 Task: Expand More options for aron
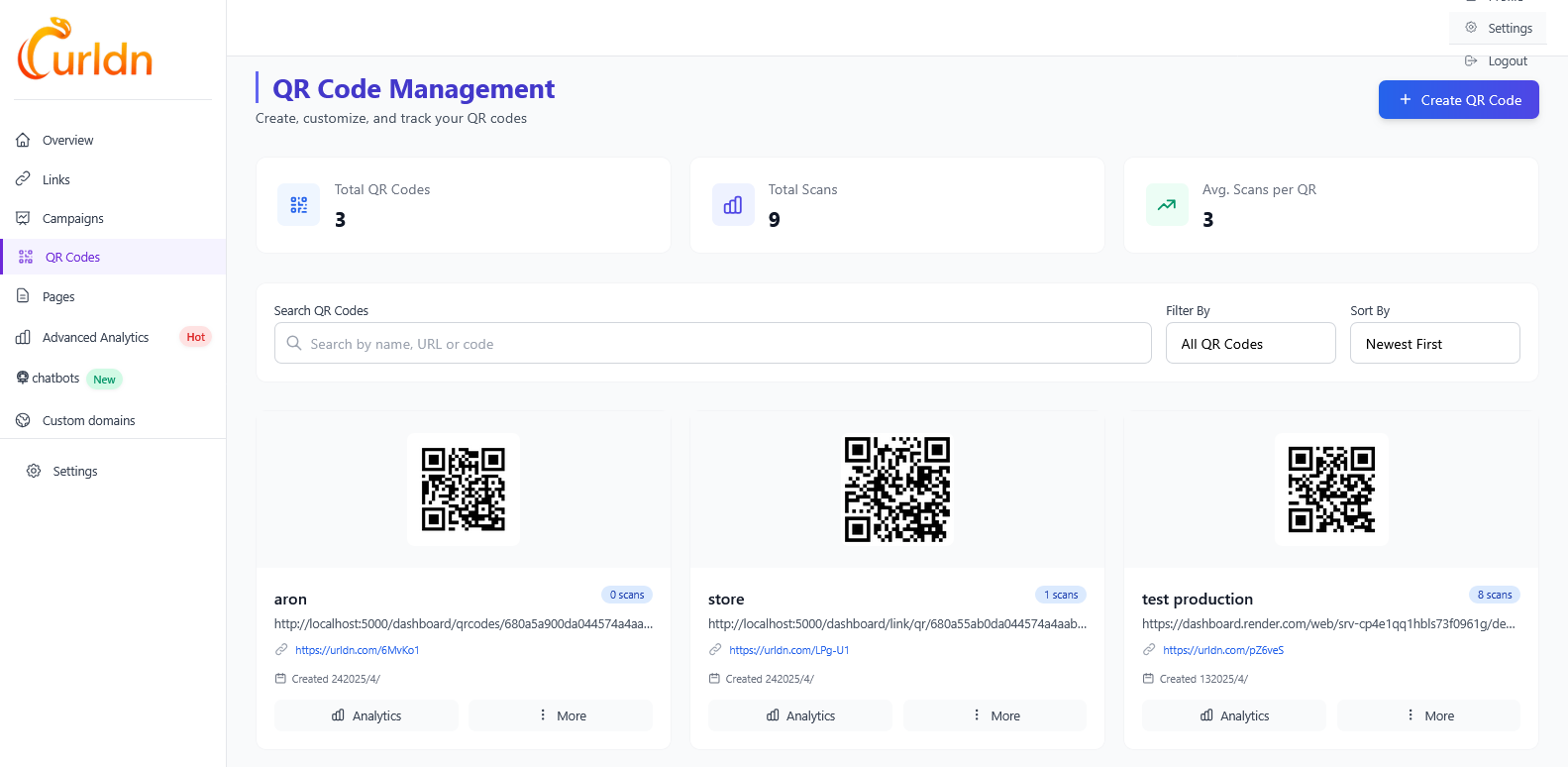561,715
